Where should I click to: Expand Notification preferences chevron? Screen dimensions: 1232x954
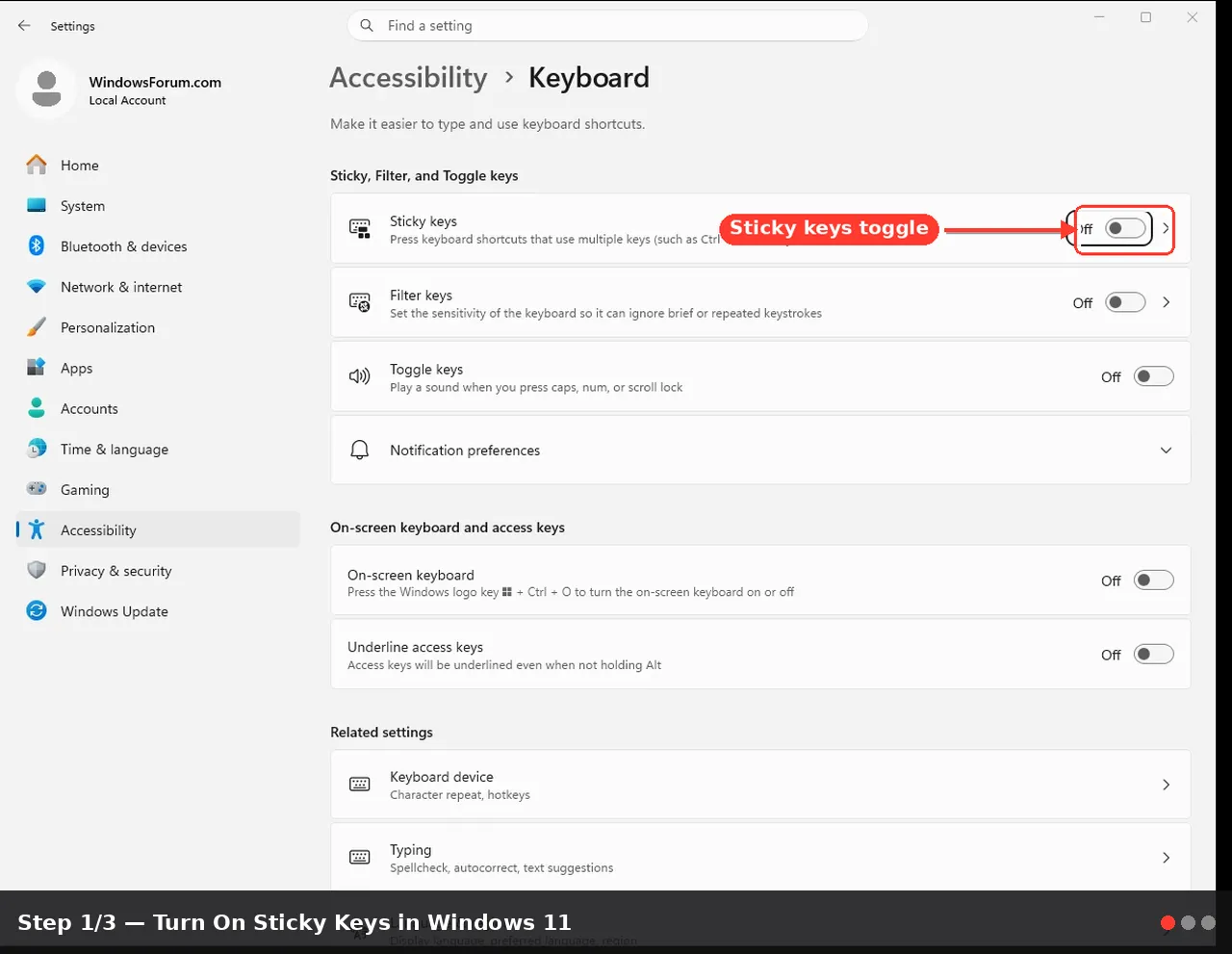(1166, 450)
